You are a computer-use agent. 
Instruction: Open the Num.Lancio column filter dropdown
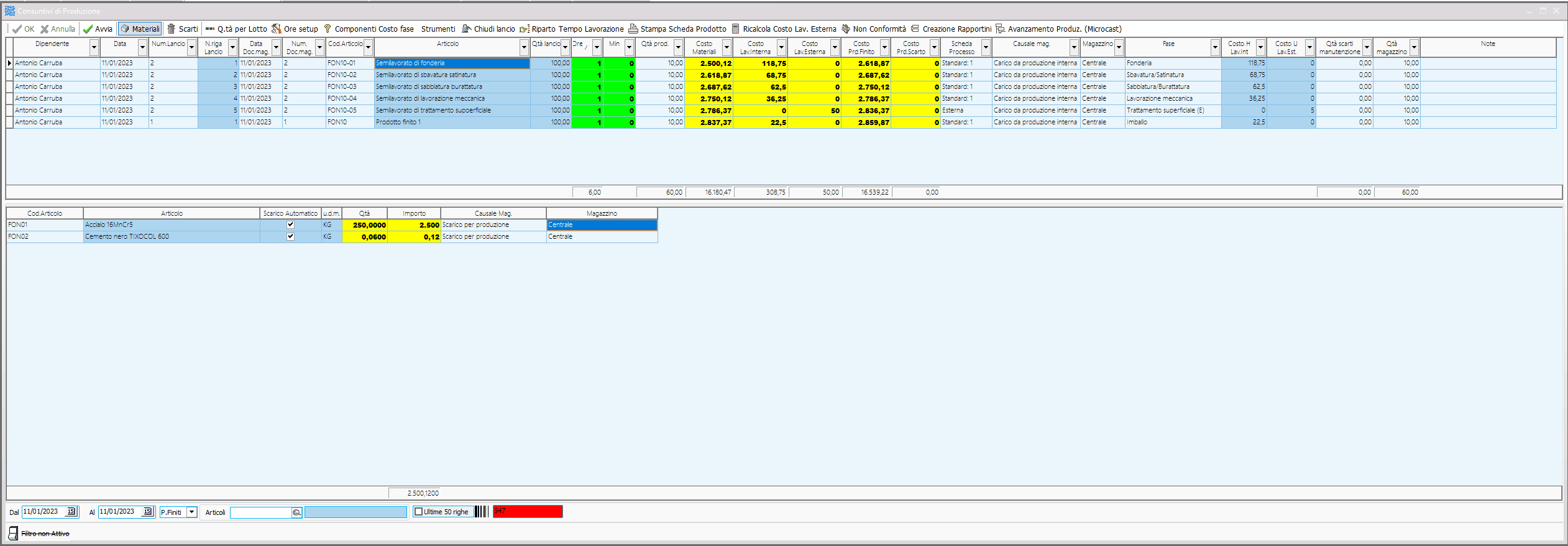[x=192, y=47]
